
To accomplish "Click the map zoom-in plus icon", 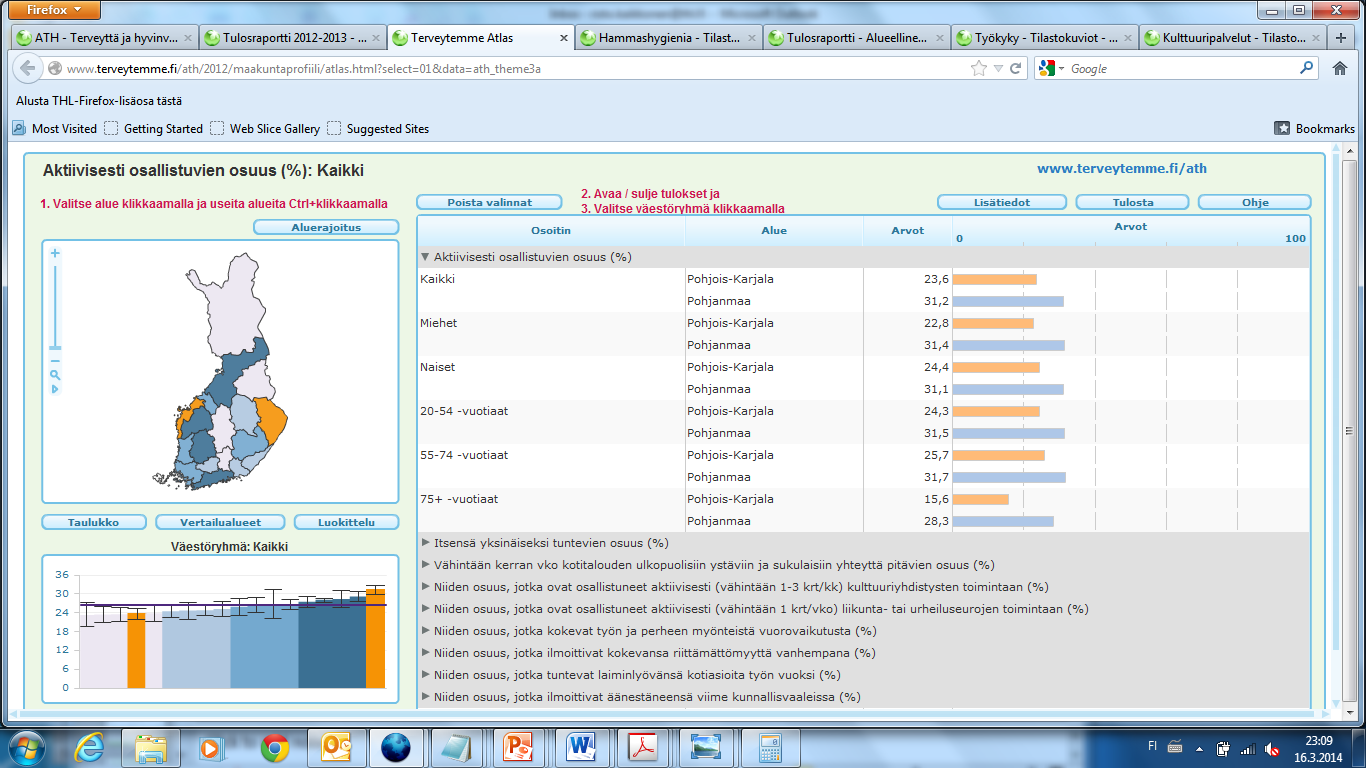I will (55, 254).
